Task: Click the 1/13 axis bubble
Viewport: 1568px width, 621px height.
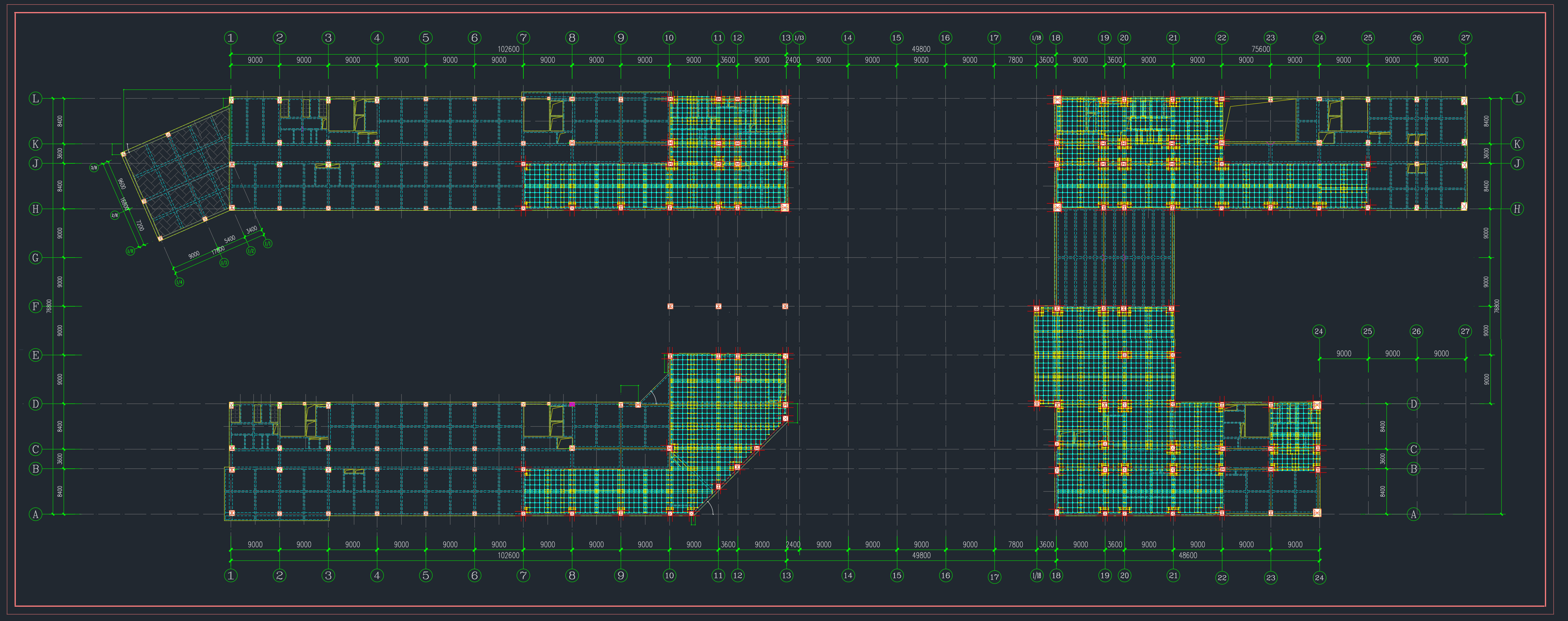Action: pyautogui.click(x=799, y=38)
